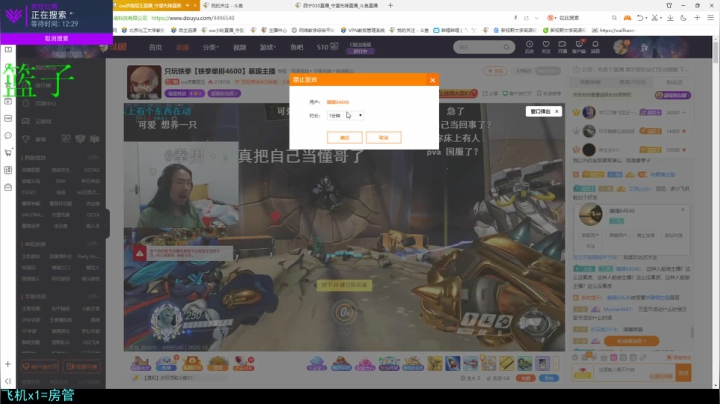Image resolution: width=720 pixels, height=404 pixels.
Task: Open the followed channels heart icon
Action: click(546, 46)
